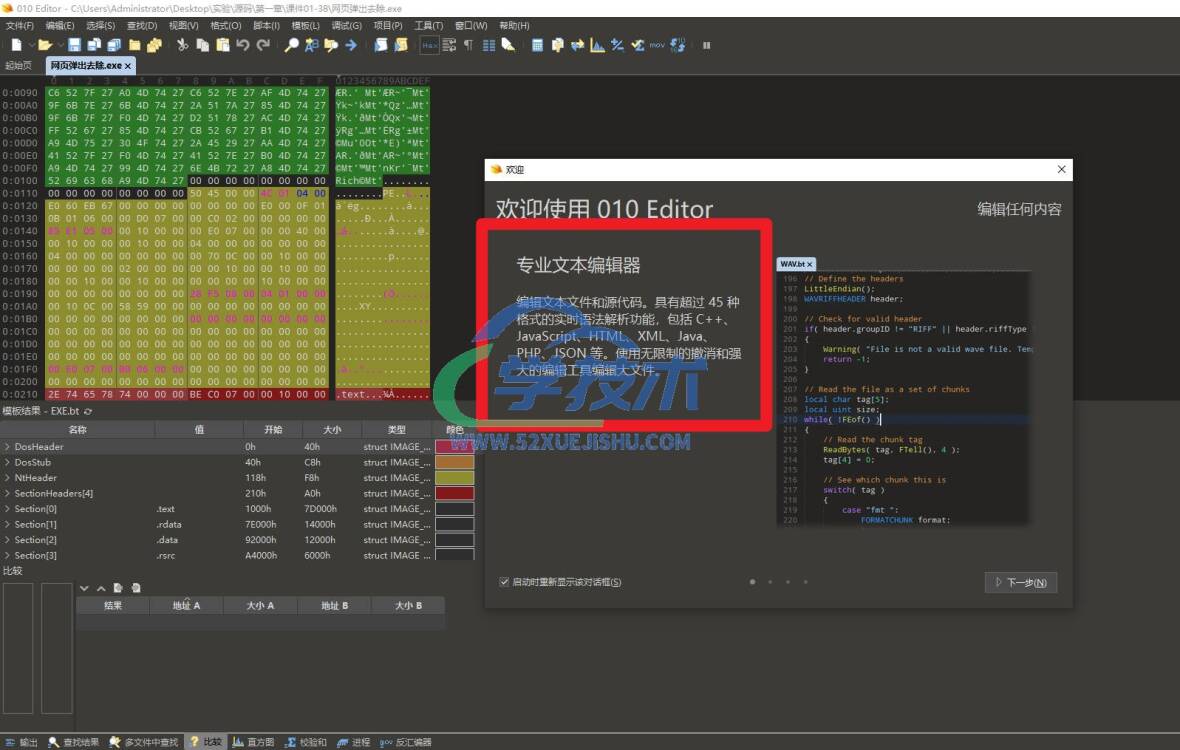The height and width of the screenshot is (750, 1180).
Task: Click the down-arrow next match in Compare panel
Action: (84, 588)
